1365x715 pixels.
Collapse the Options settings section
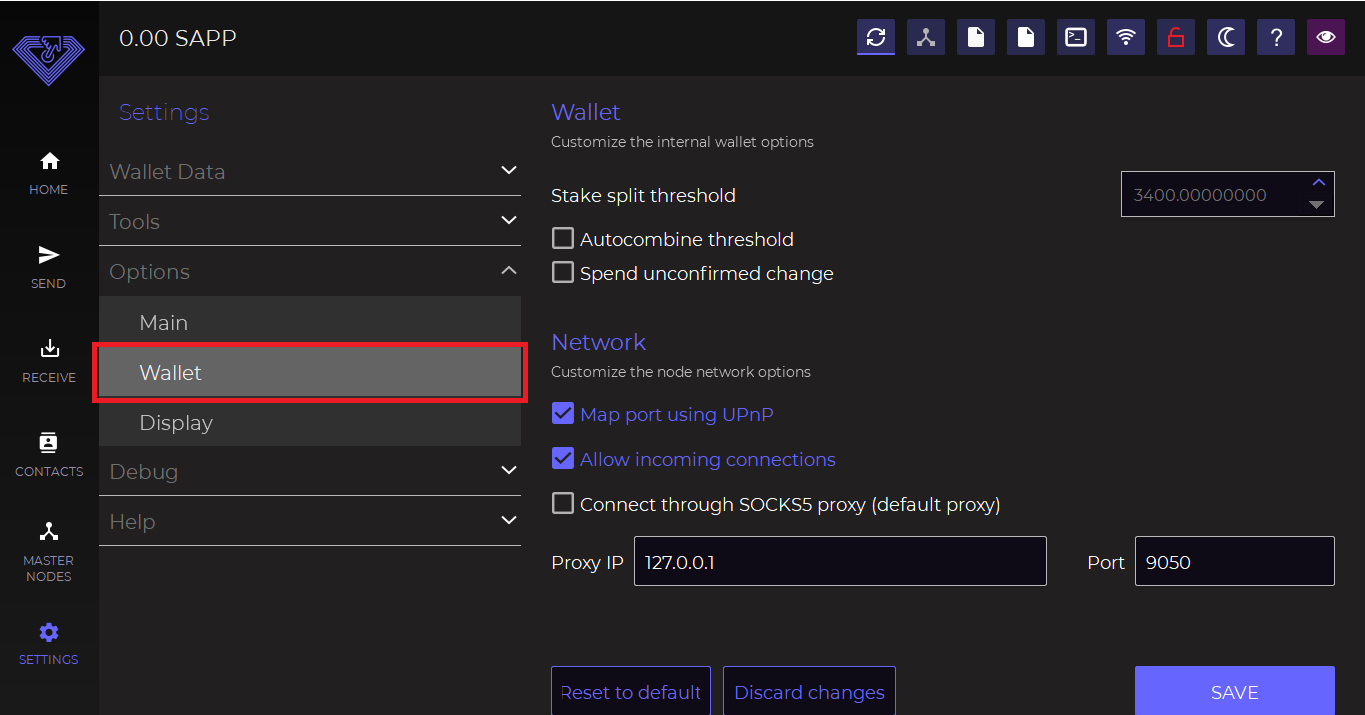(310, 271)
